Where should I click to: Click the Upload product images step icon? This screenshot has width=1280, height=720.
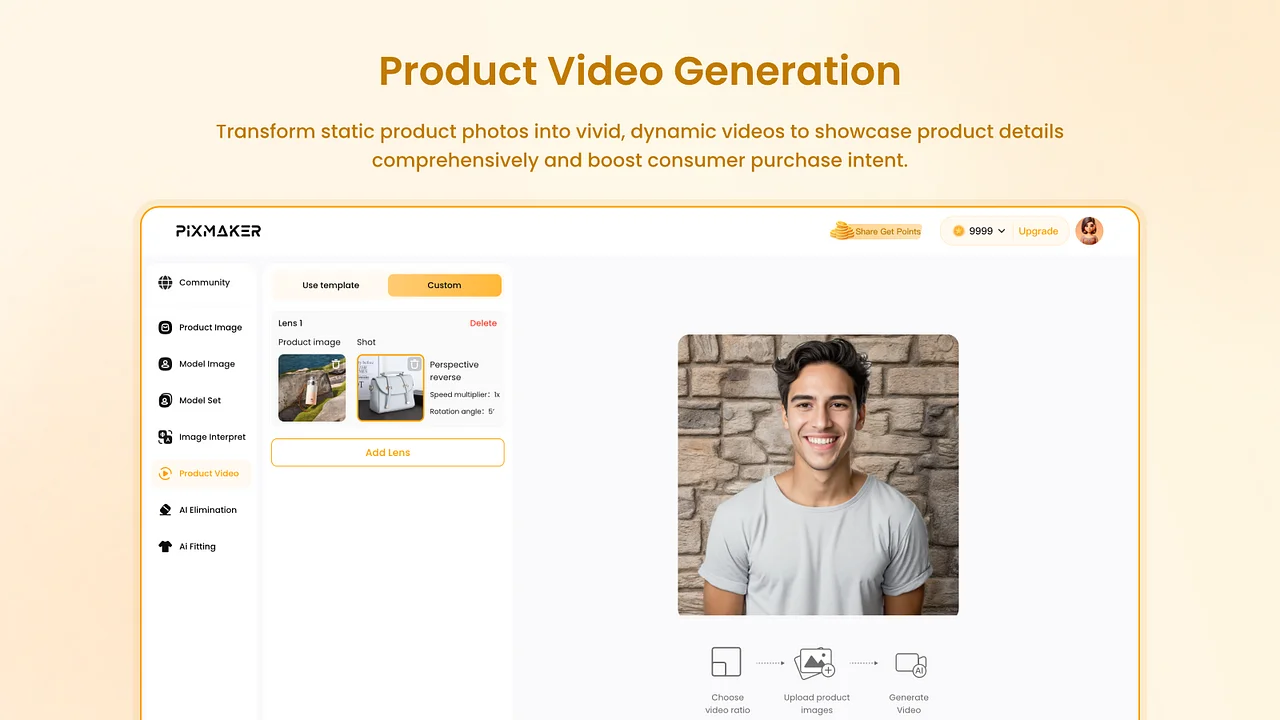point(815,662)
